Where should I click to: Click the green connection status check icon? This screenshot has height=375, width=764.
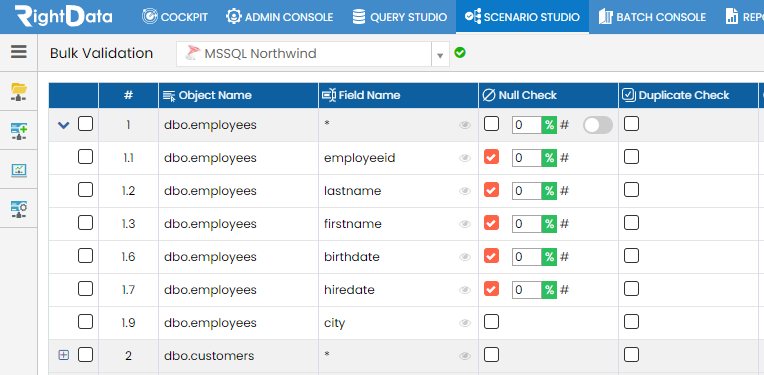(x=459, y=53)
